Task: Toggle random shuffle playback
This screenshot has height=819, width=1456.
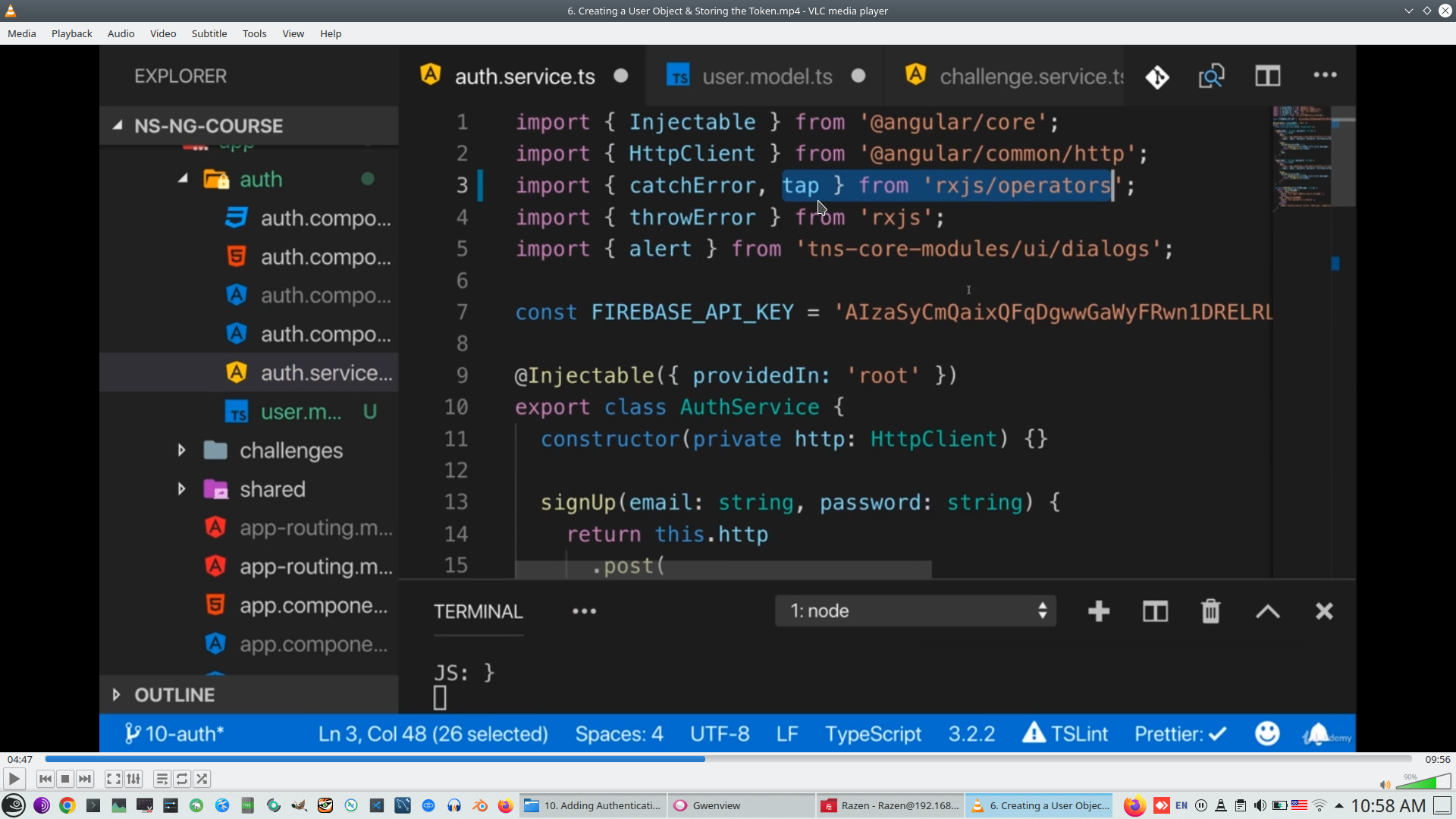Action: 202,779
